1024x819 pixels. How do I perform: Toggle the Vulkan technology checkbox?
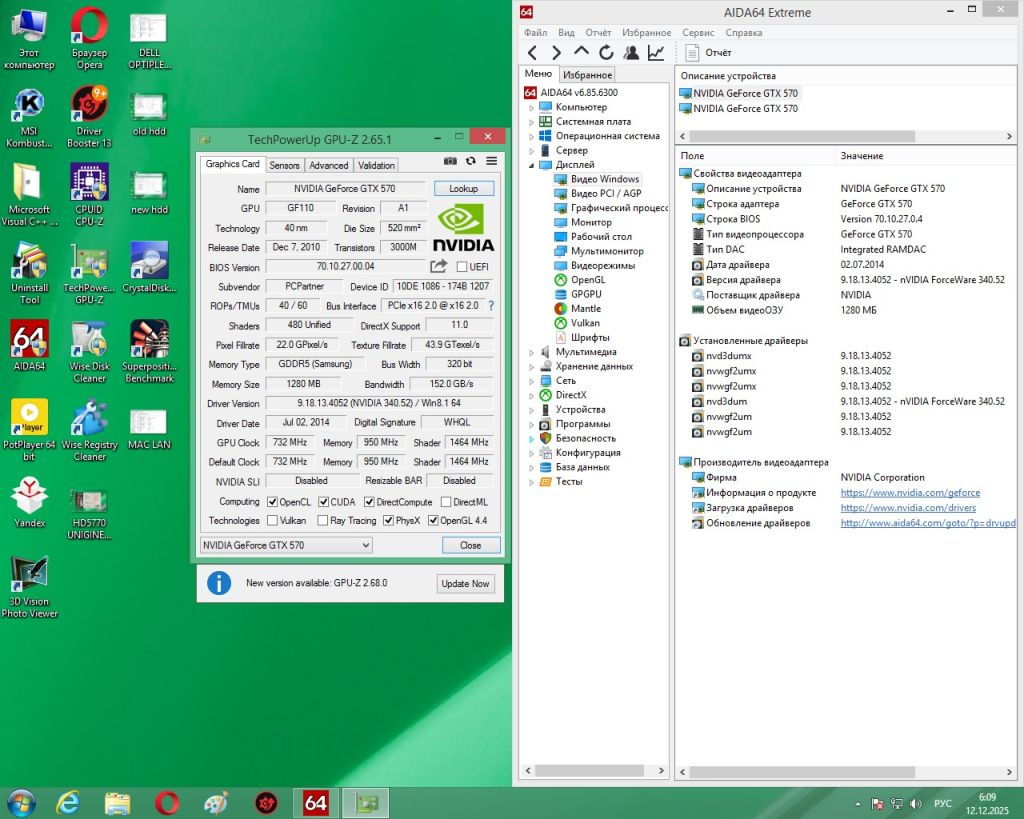tap(273, 521)
